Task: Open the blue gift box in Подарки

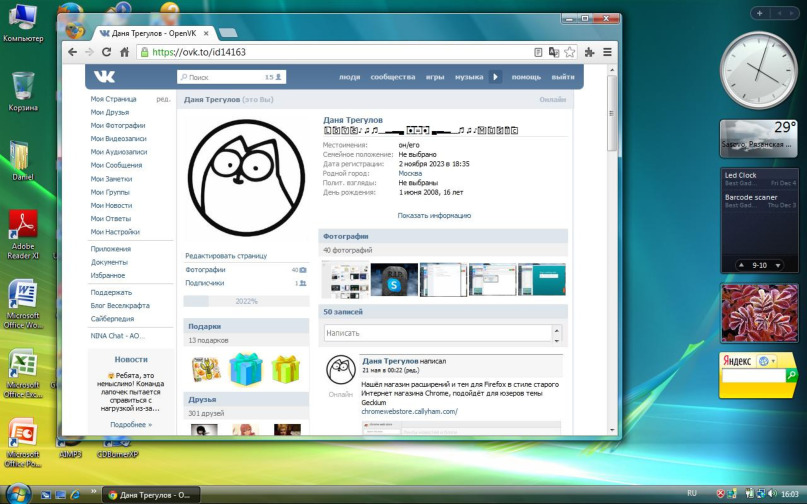Action: coord(245,369)
